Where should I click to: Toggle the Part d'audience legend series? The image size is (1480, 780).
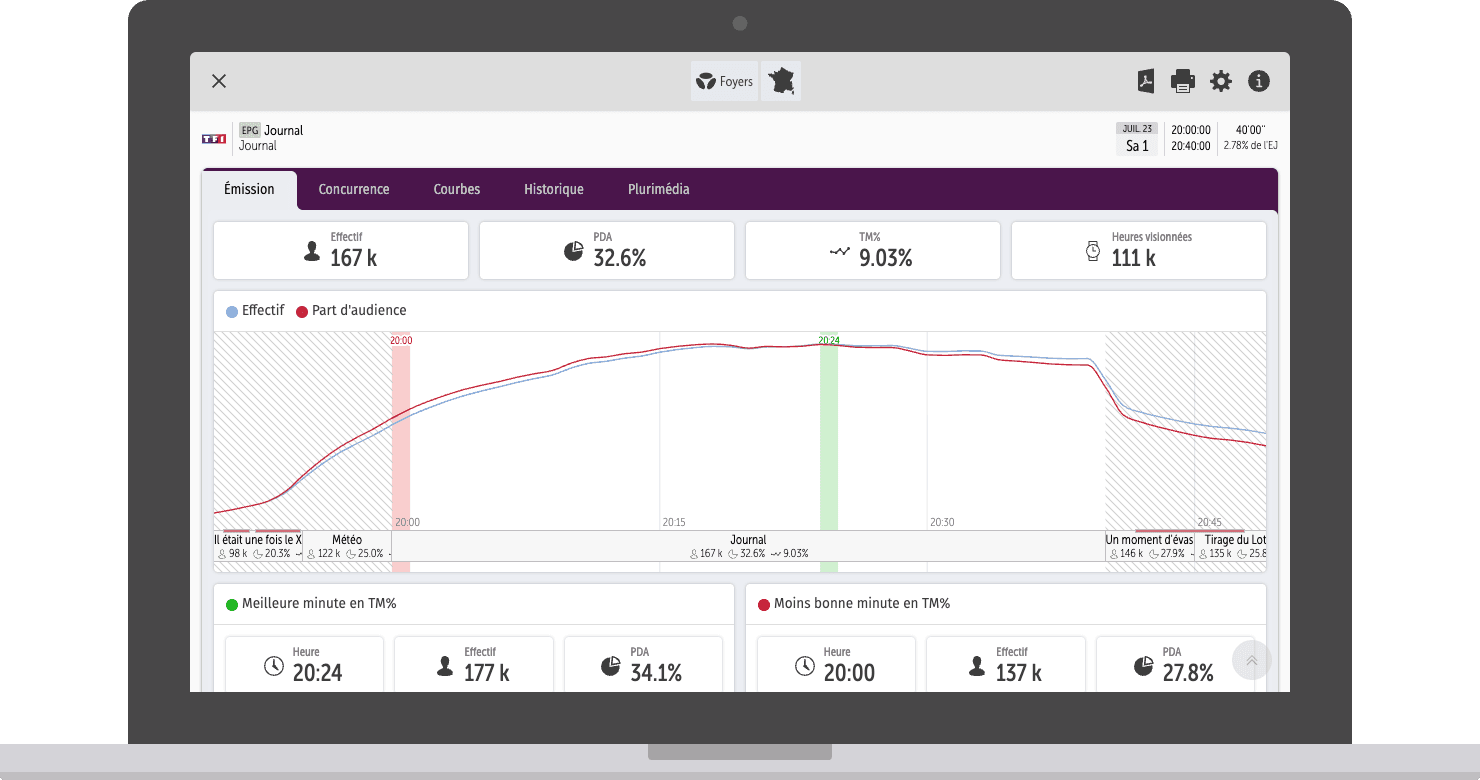point(351,311)
